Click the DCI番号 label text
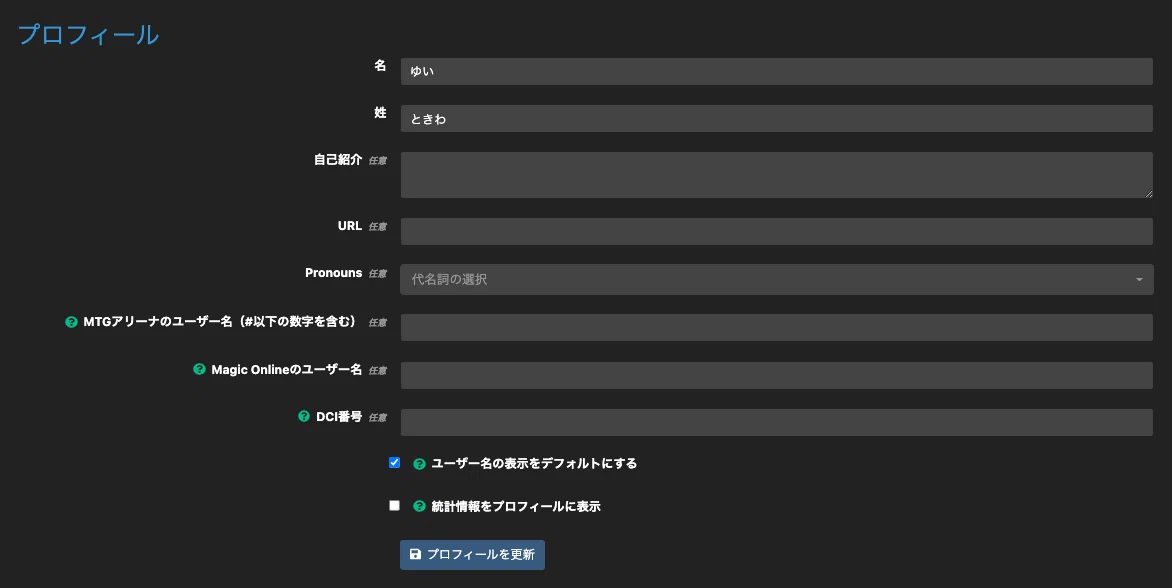The height and width of the screenshot is (588, 1172). (x=339, y=417)
